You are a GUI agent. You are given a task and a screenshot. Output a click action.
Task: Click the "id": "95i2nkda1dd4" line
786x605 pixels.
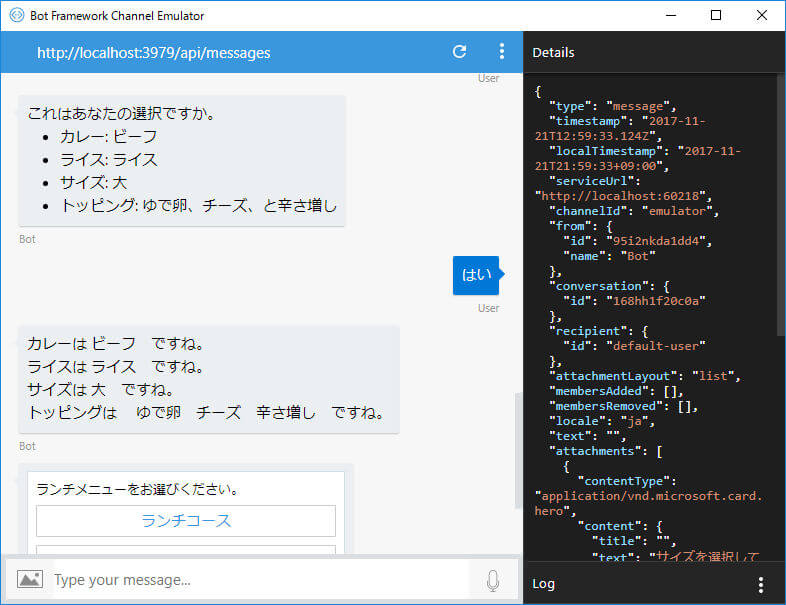[x=637, y=241]
